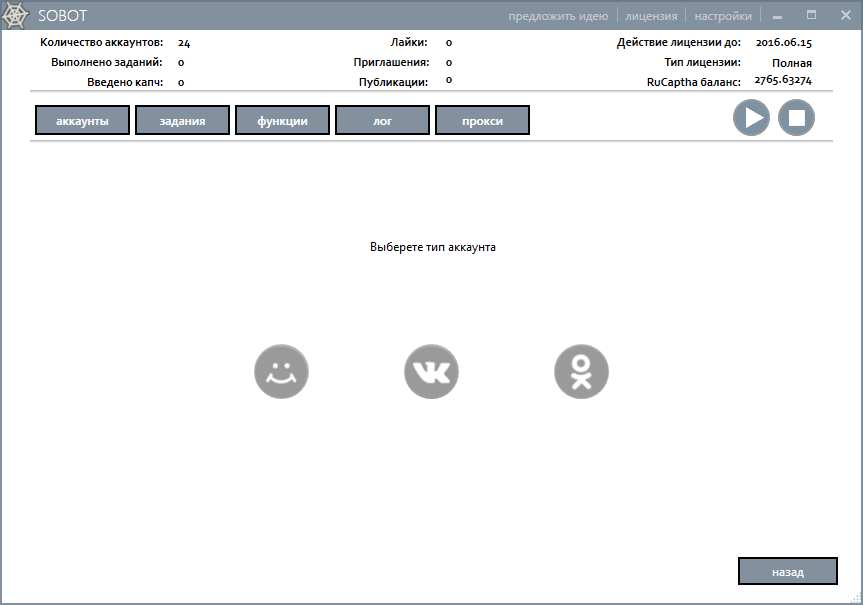Click the SOBOT spider web logo
This screenshot has height=605, width=863.
[x=15, y=15]
